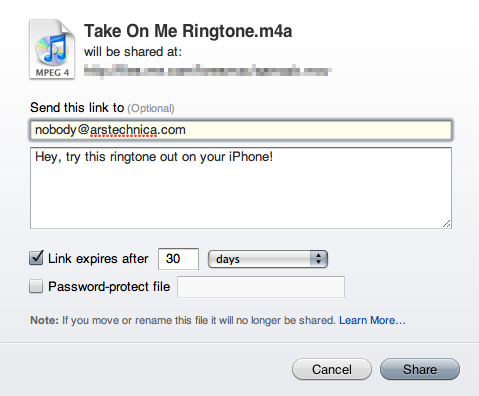Image resolution: width=479 pixels, height=396 pixels.
Task: Enable the Password-protect file checkbox
Action: click(x=36, y=286)
